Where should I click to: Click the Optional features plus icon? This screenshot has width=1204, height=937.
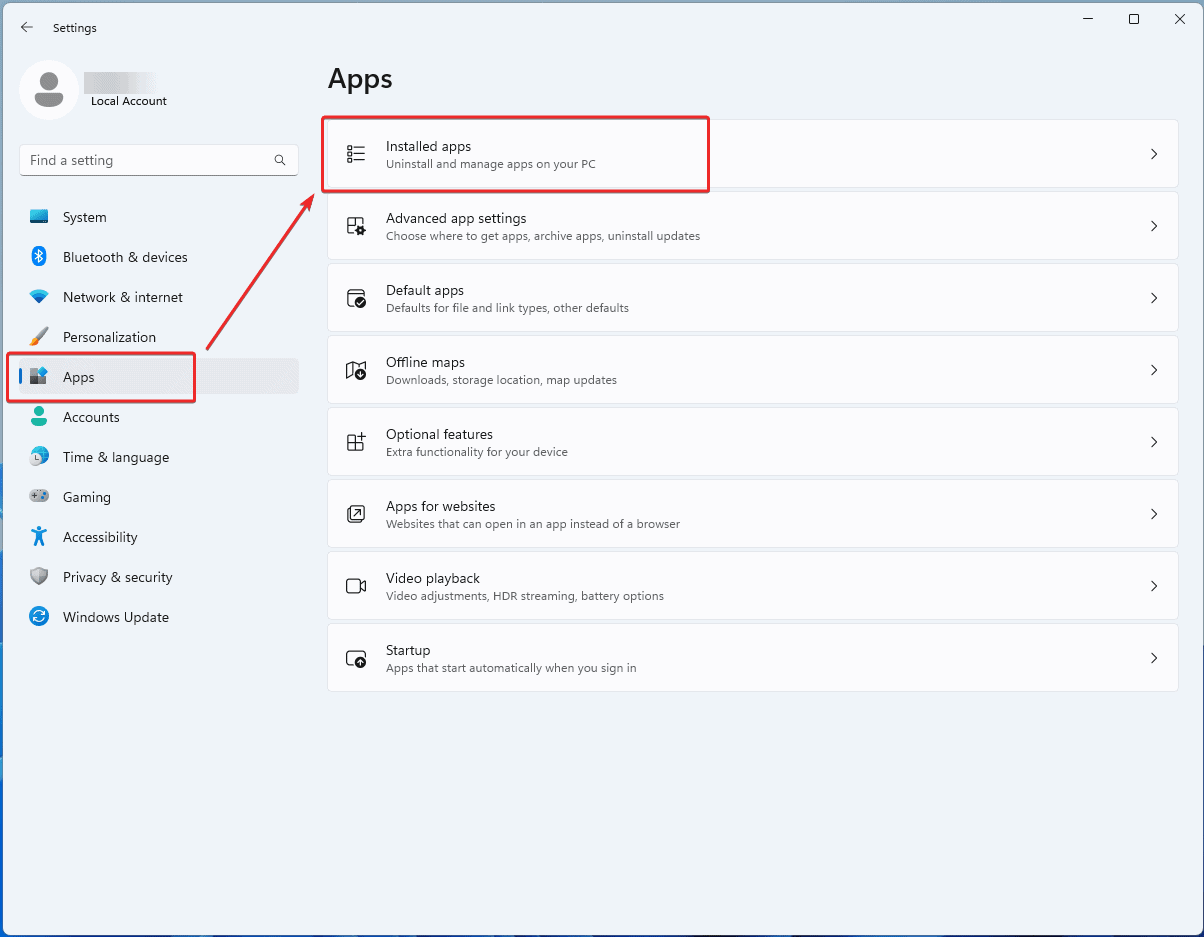coord(356,442)
